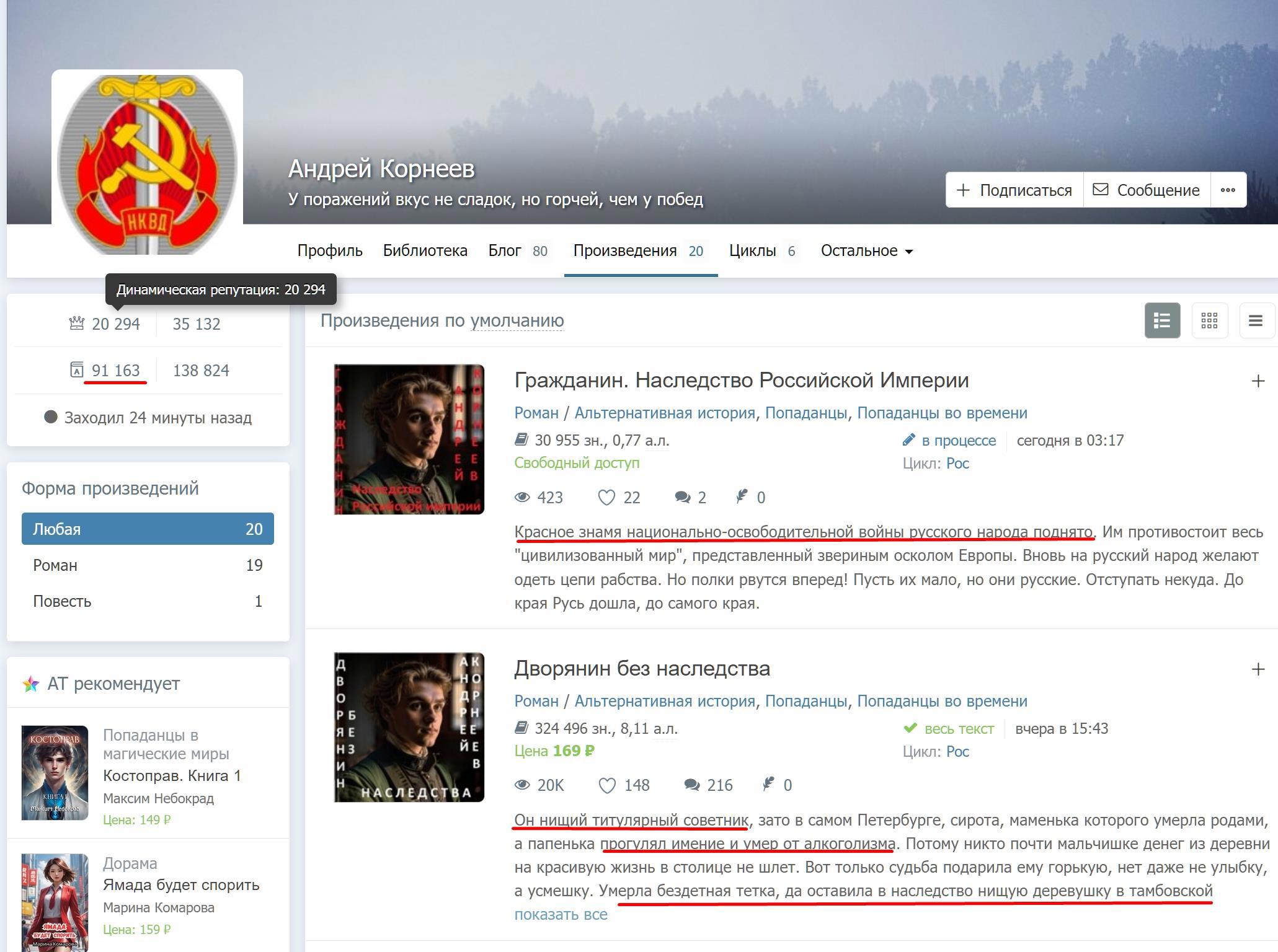Open the Блог tab
The width and height of the screenshot is (1278, 952).
505,251
